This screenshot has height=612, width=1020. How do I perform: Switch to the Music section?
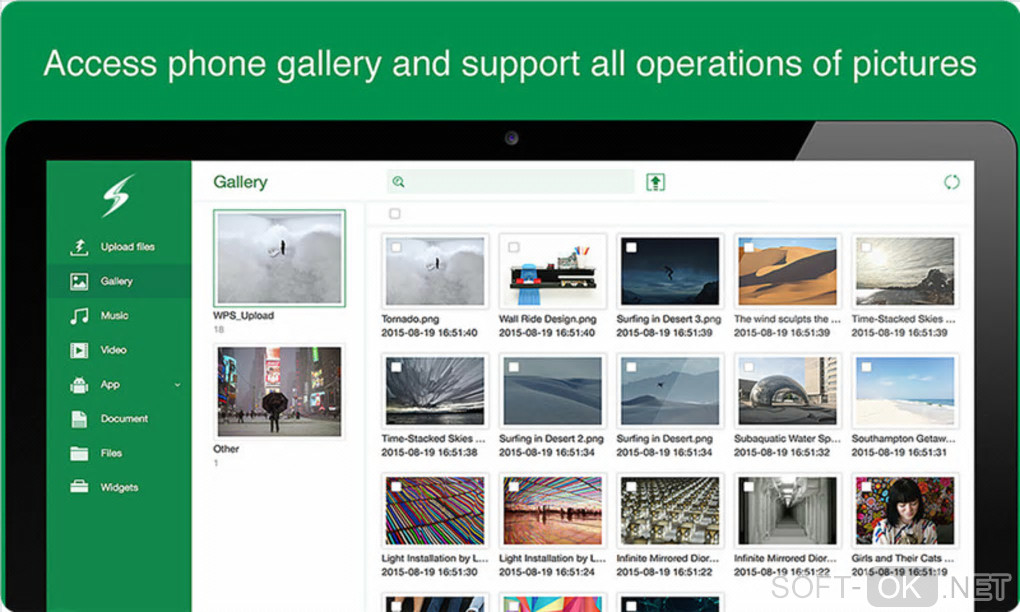point(114,315)
